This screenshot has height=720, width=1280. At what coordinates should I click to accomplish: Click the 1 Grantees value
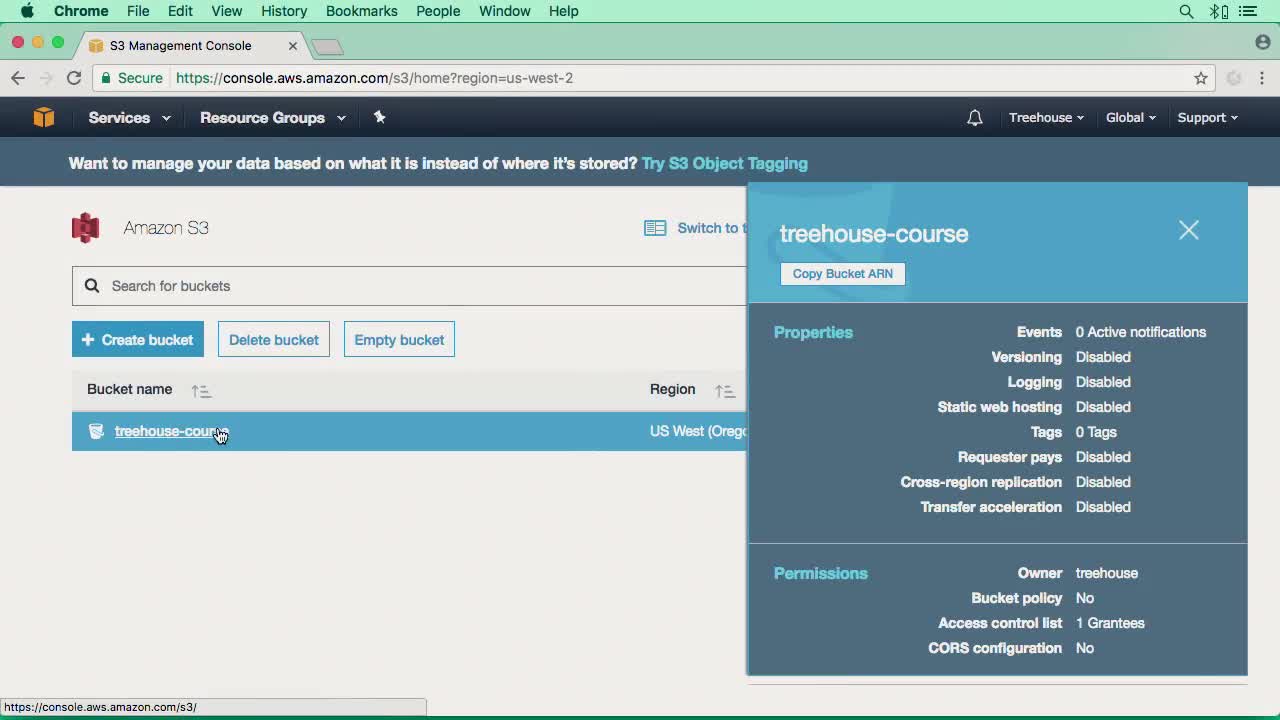[1110, 623]
